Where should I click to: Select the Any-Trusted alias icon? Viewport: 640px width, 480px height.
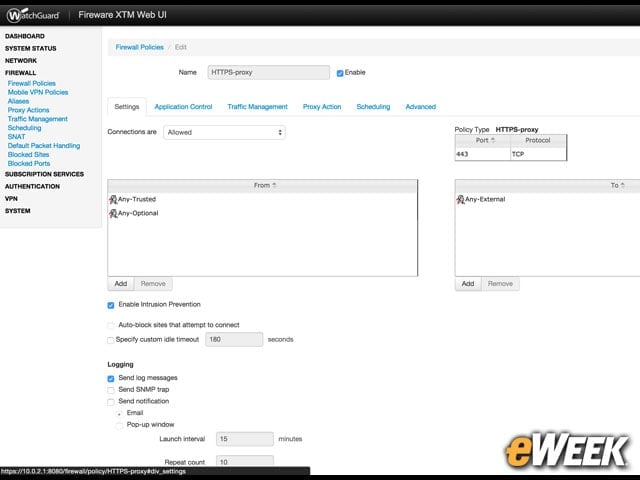(x=113, y=199)
